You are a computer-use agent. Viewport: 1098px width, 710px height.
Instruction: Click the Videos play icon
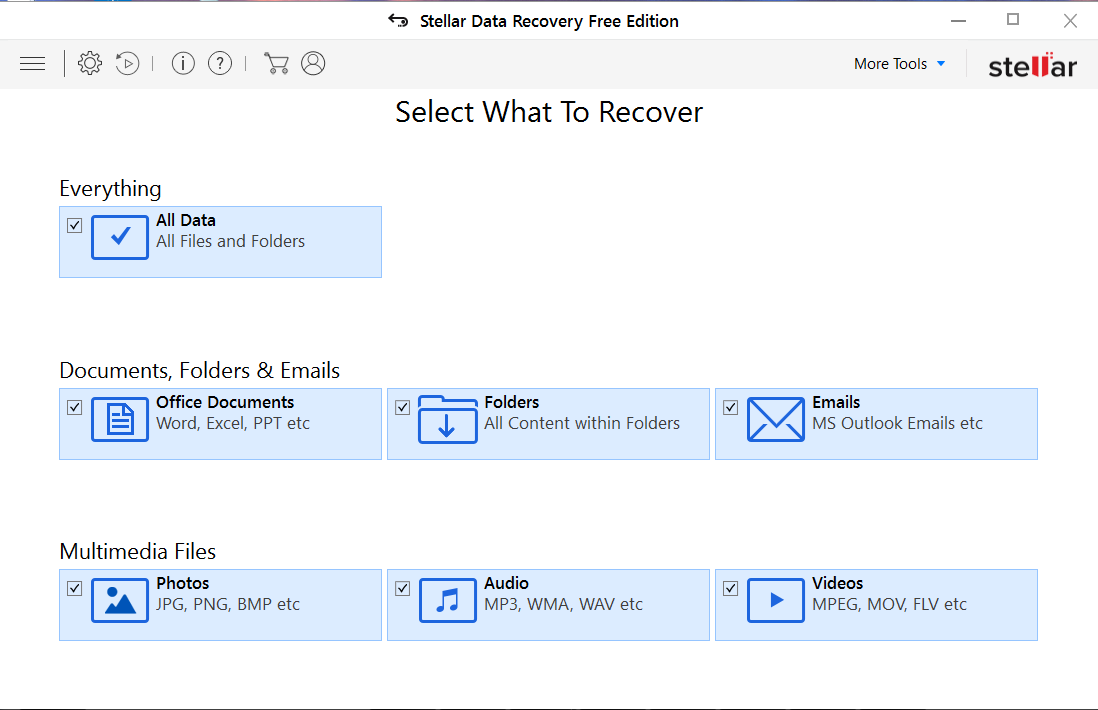[775, 600]
